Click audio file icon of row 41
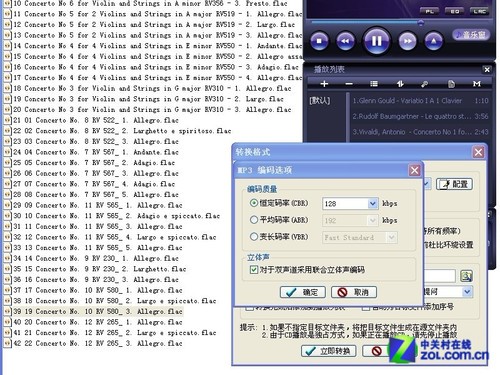Image resolution: width=500 pixels, height=375 pixels. (7, 333)
